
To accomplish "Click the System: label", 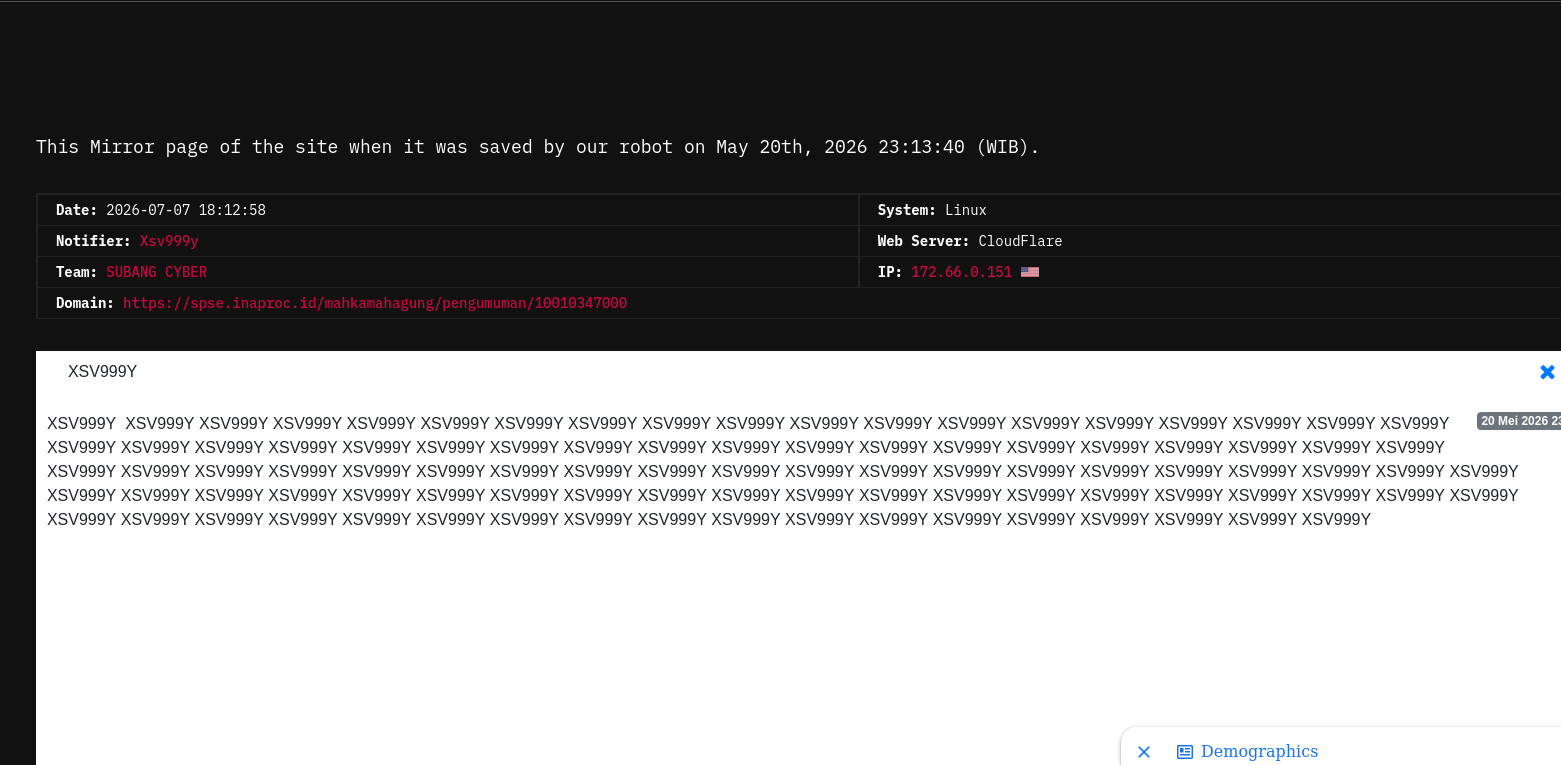I will tap(907, 210).
